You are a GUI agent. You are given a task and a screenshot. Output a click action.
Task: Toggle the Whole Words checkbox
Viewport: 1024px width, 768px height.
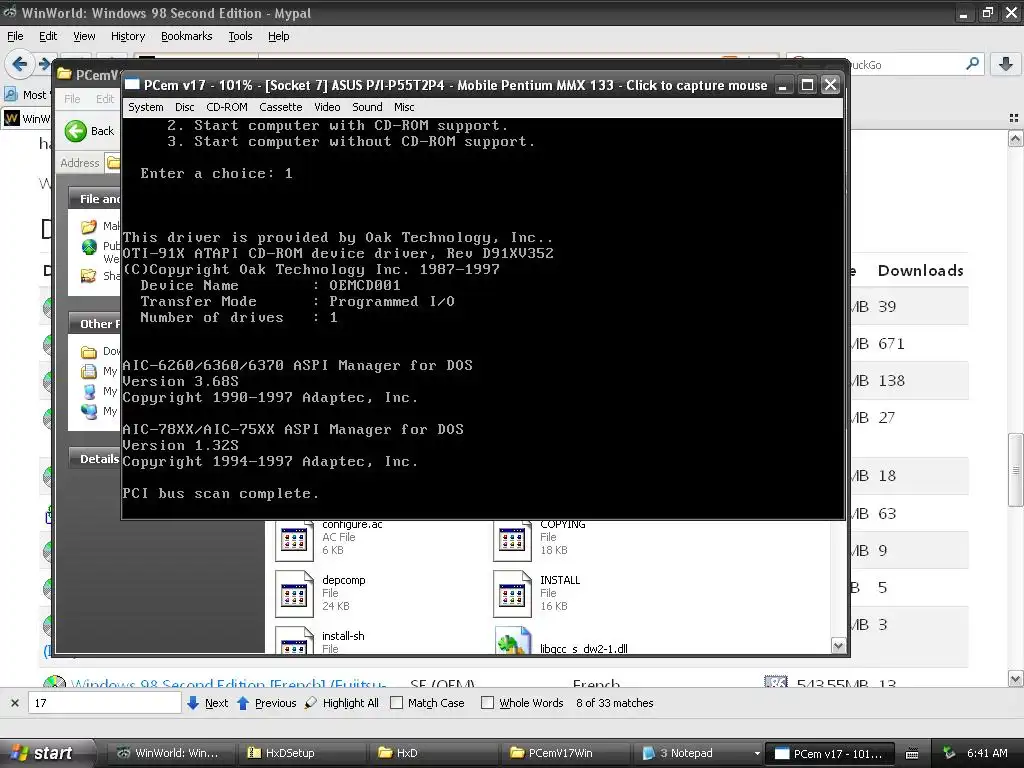point(487,703)
